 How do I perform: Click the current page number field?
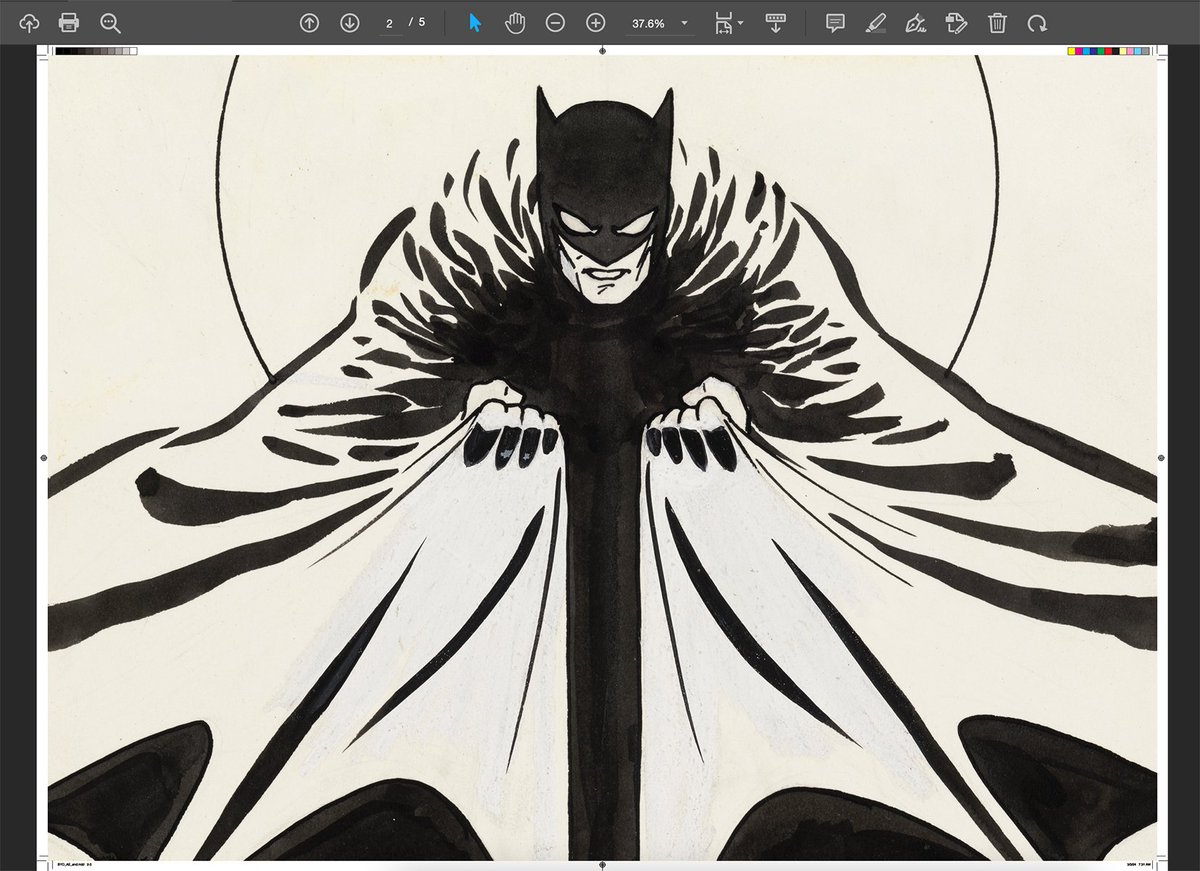(x=389, y=22)
